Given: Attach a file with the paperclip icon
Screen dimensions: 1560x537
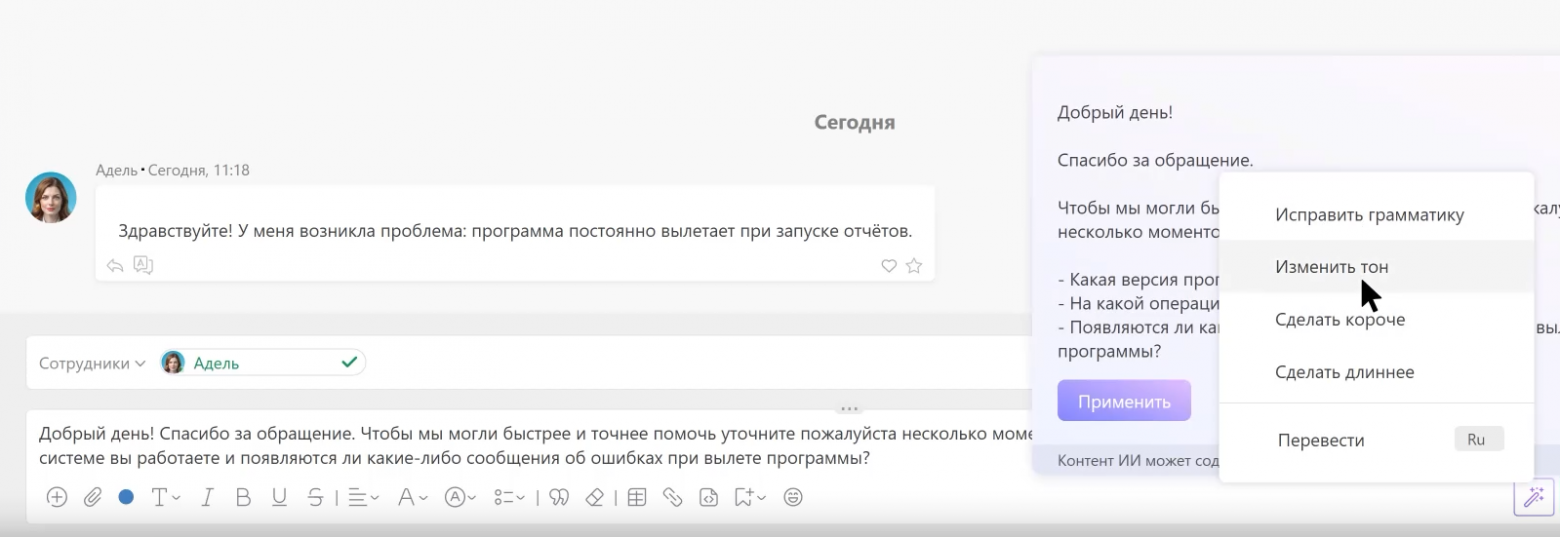Looking at the screenshot, I should tap(92, 497).
